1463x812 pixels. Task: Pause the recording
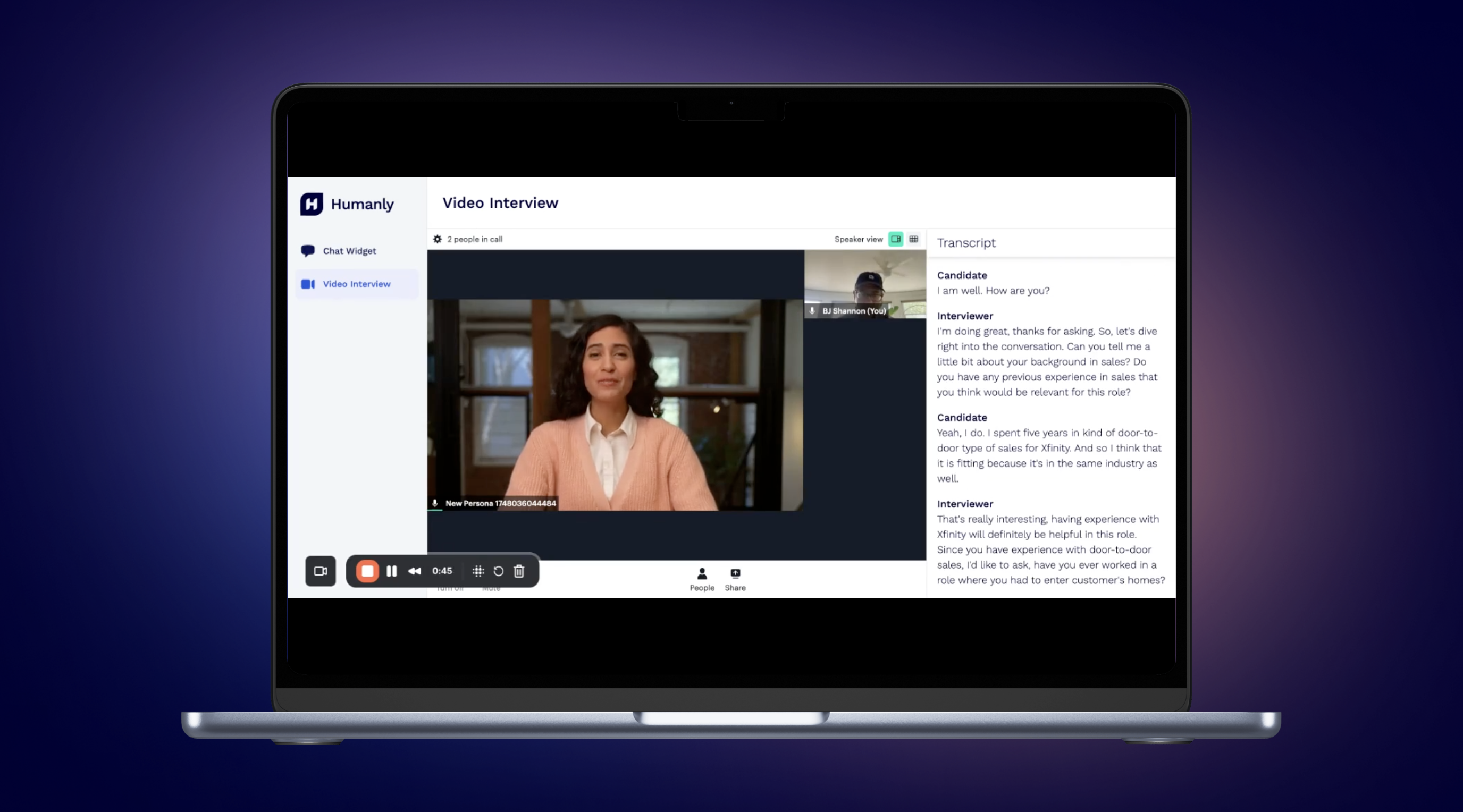pyautogui.click(x=391, y=571)
